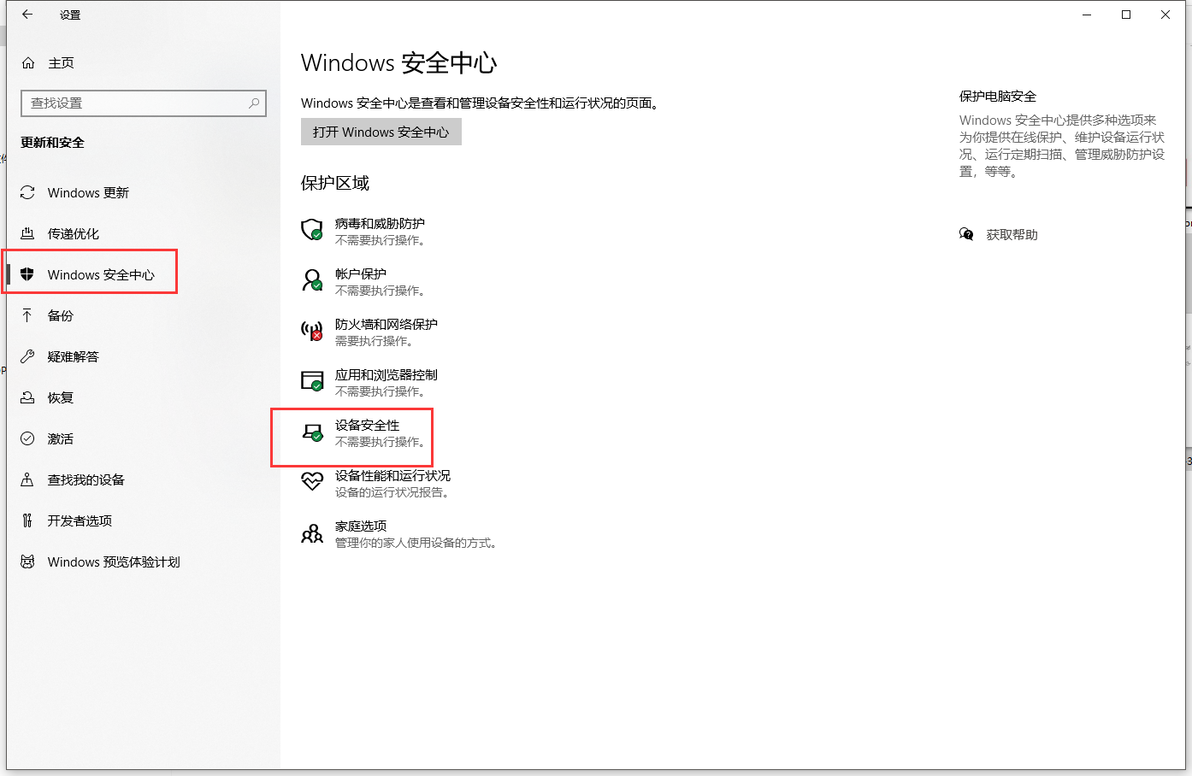Open the 疑难解答 wrench icon

(27, 356)
